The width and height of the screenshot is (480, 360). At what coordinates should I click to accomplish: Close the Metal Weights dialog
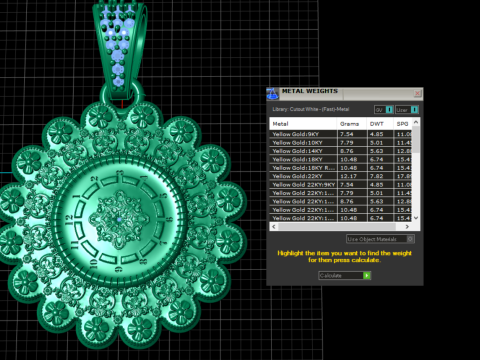(417, 93)
